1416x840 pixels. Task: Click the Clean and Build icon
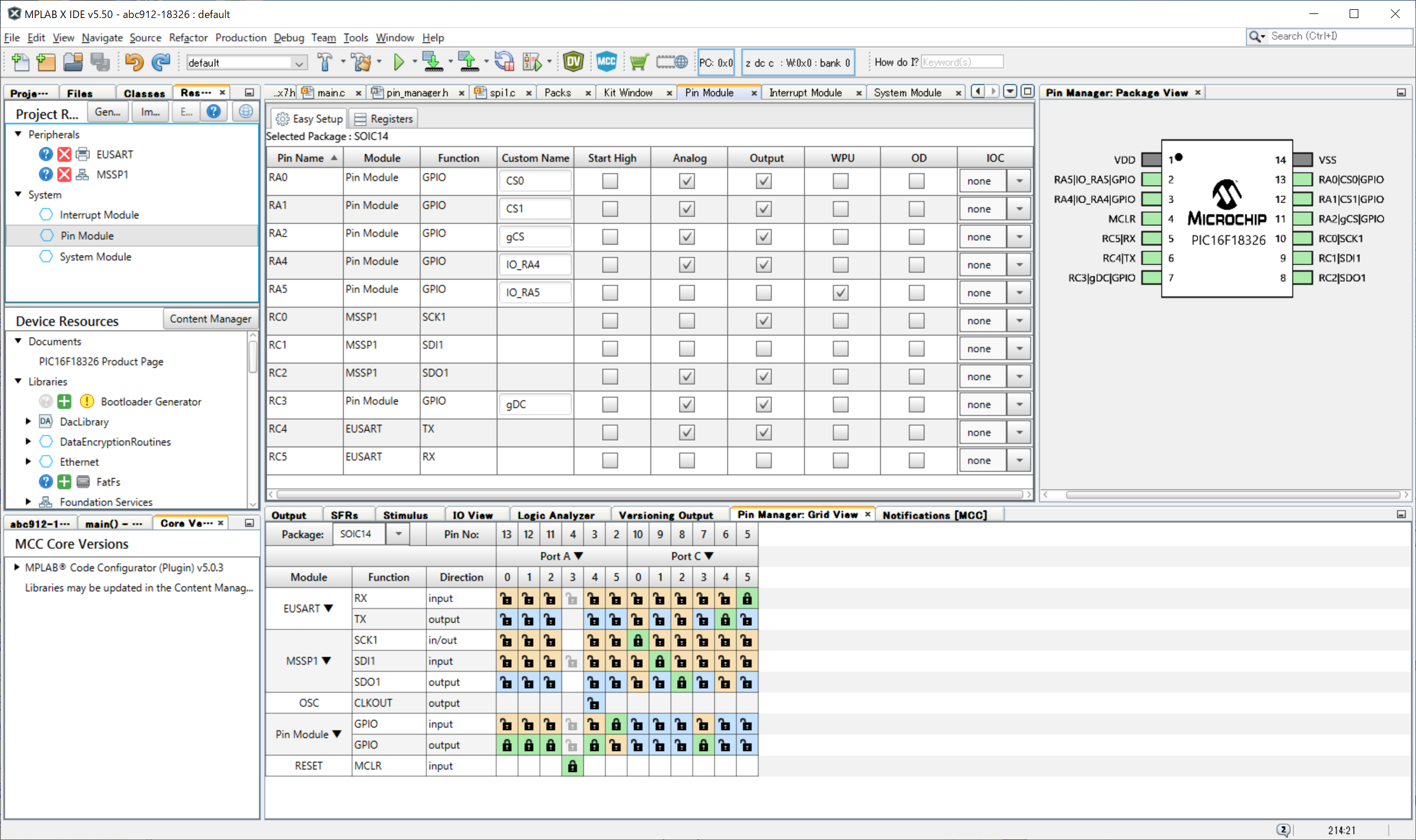(362, 62)
